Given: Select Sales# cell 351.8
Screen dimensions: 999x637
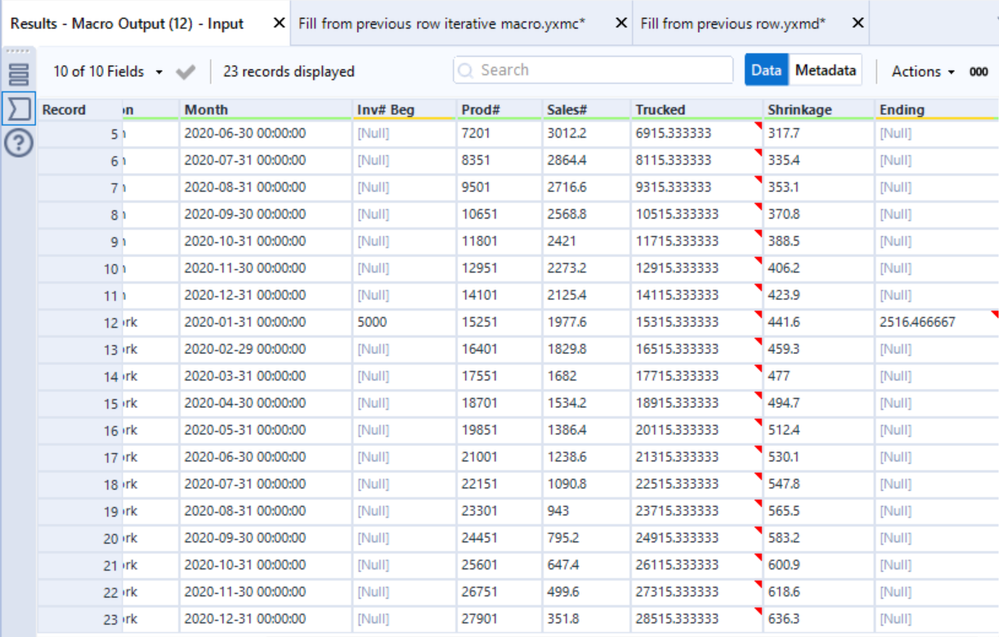Looking at the screenshot, I should 586,619.
